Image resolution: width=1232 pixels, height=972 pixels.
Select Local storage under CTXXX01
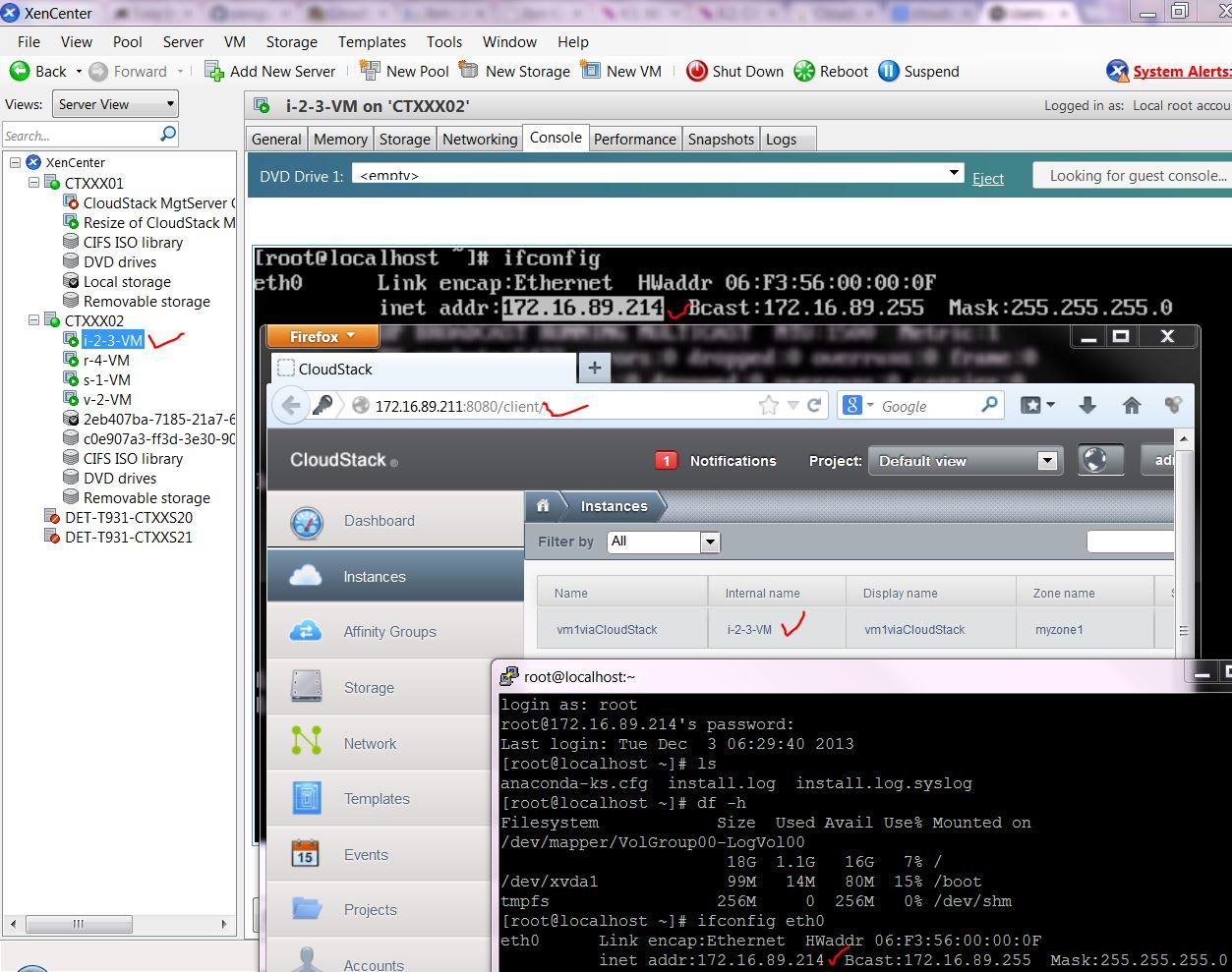pyautogui.click(x=127, y=281)
